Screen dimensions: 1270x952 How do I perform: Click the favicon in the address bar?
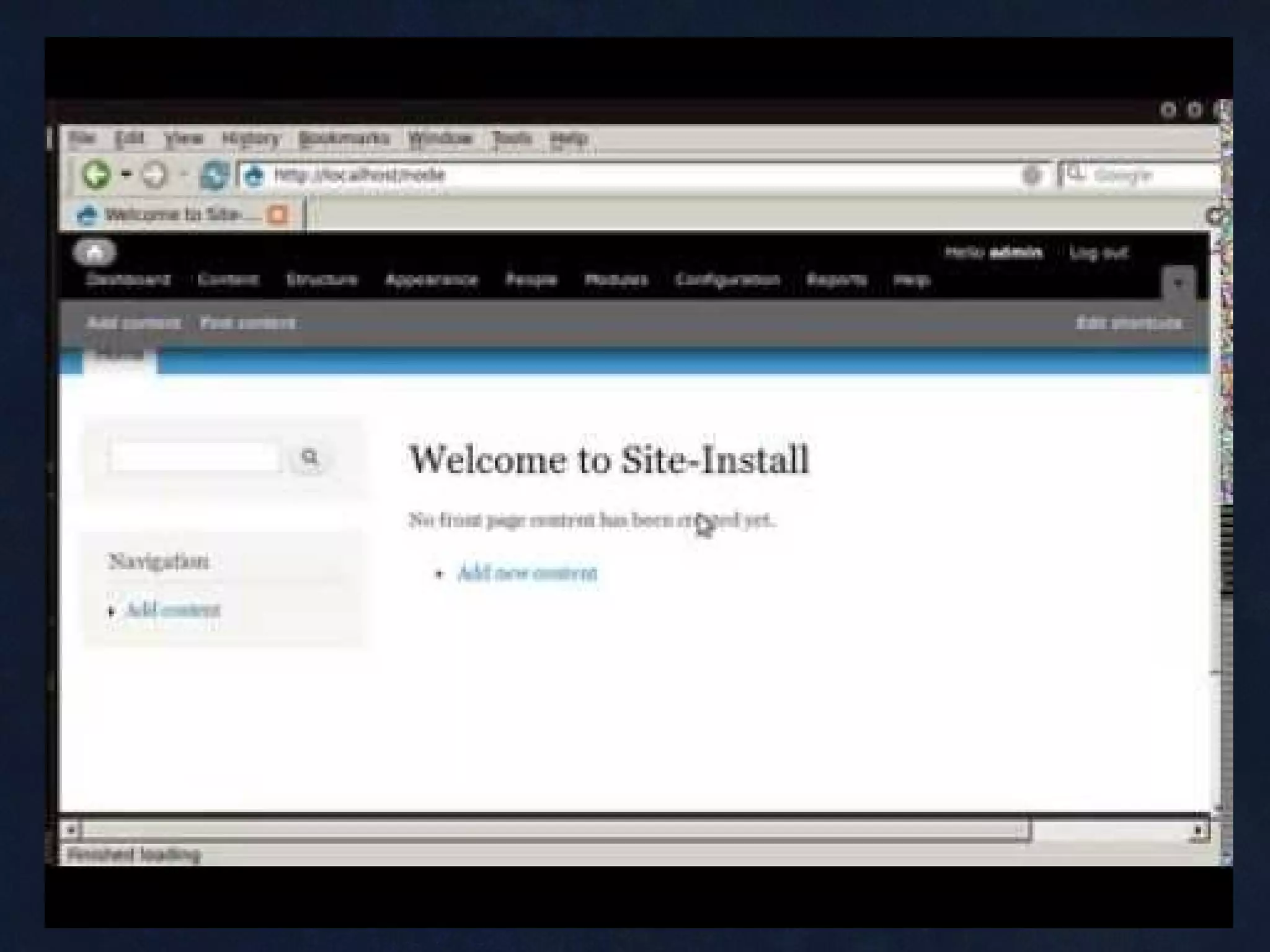tap(254, 175)
